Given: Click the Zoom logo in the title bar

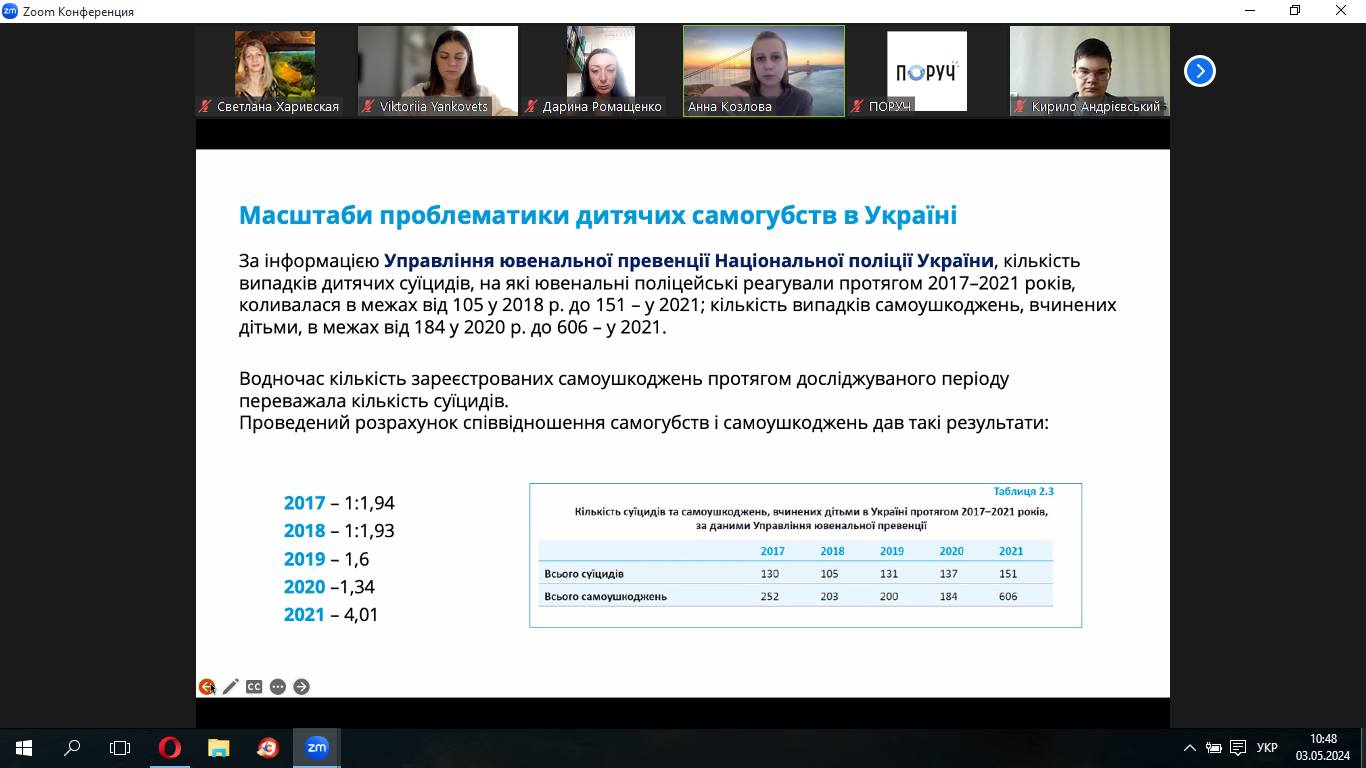Looking at the screenshot, I should pos(10,11).
